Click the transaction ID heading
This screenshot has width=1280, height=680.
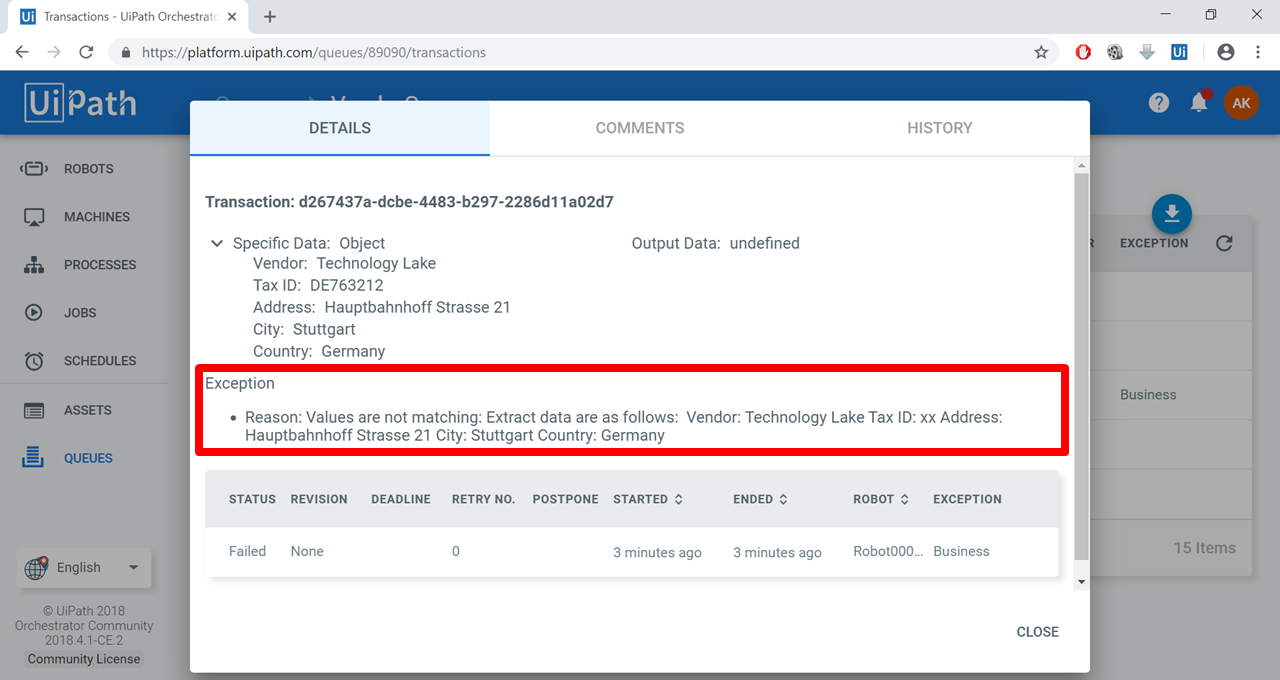[x=409, y=202]
